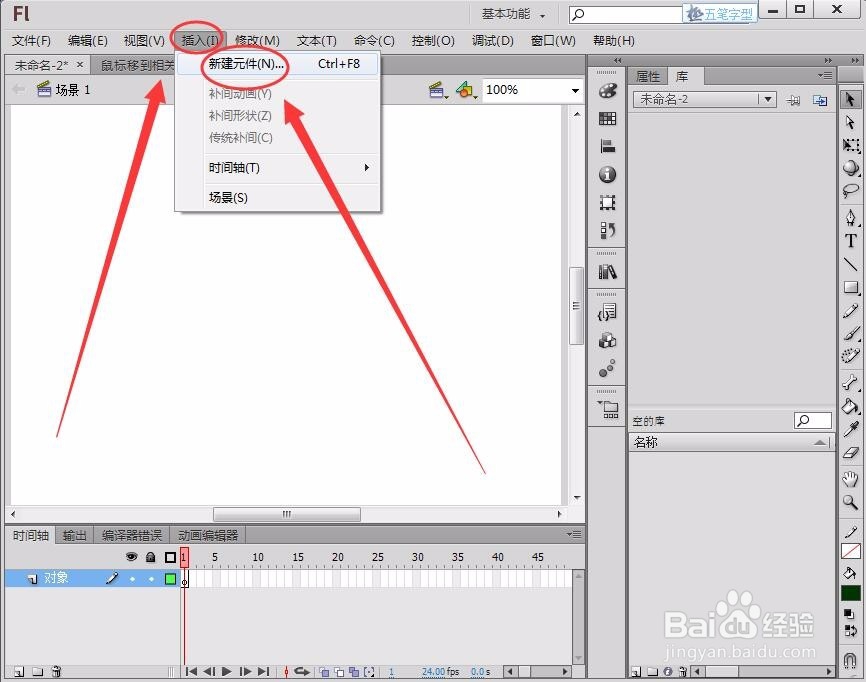This screenshot has height=682, width=866.
Task: Select the Lasso tool
Action: coord(851,191)
